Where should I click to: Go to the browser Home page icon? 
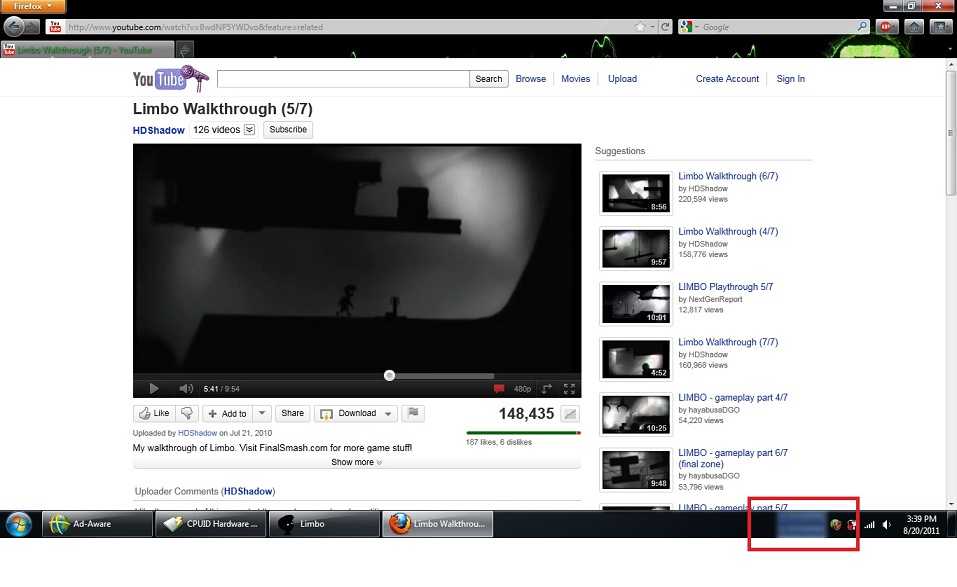pyautogui.click(x=914, y=26)
